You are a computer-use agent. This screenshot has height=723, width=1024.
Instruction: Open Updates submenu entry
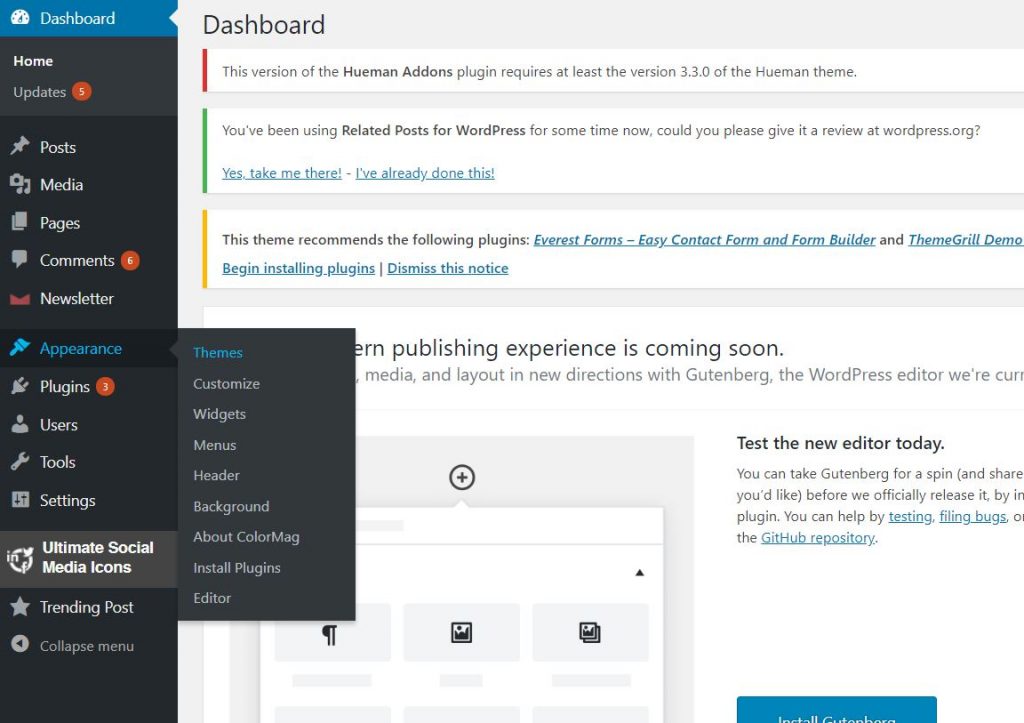[x=40, y=92]
